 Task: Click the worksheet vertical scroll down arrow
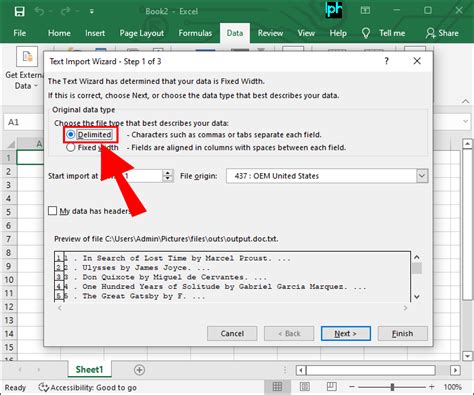[x=467, y=356]
